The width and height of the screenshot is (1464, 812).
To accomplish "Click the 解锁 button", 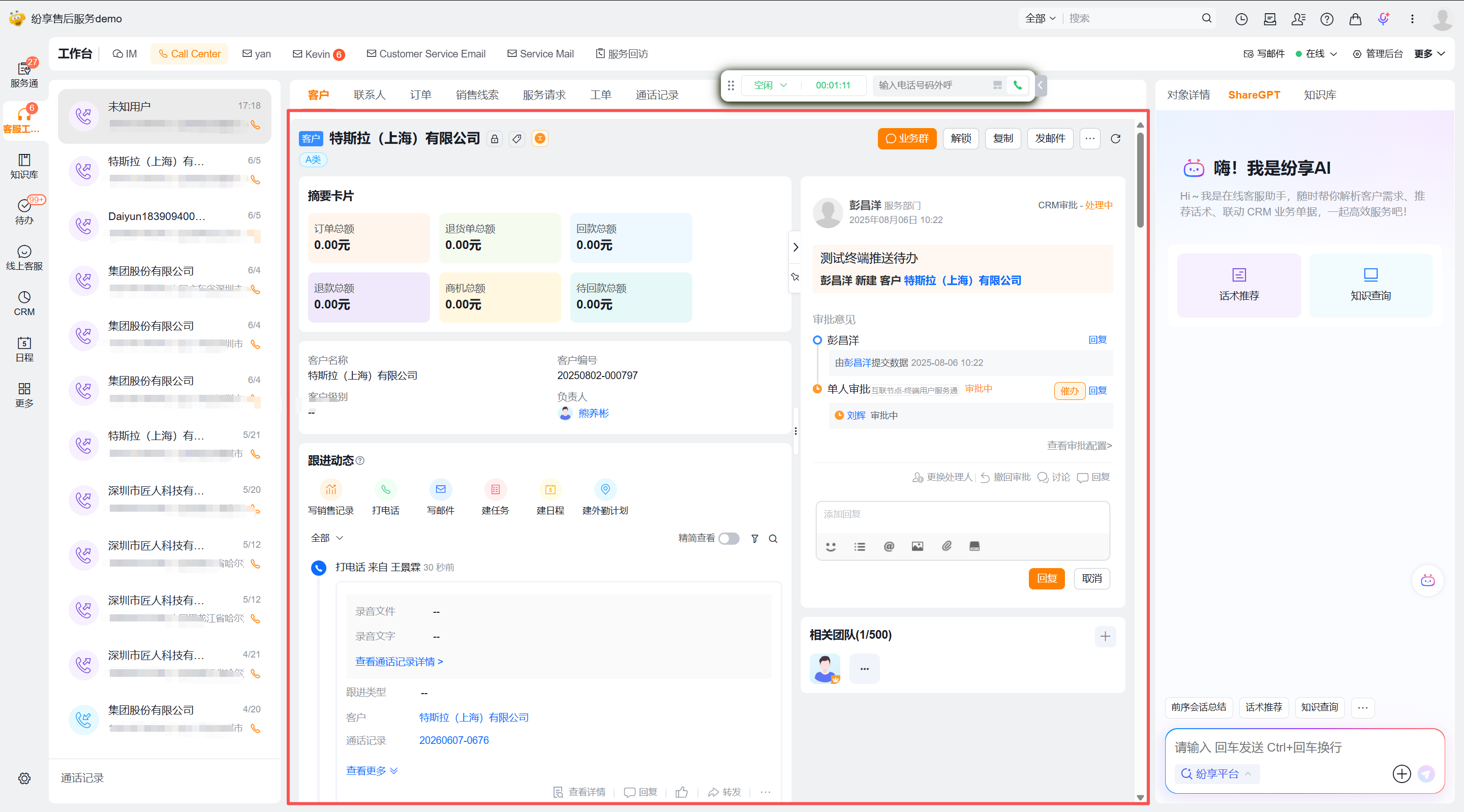I will (960, 139).
